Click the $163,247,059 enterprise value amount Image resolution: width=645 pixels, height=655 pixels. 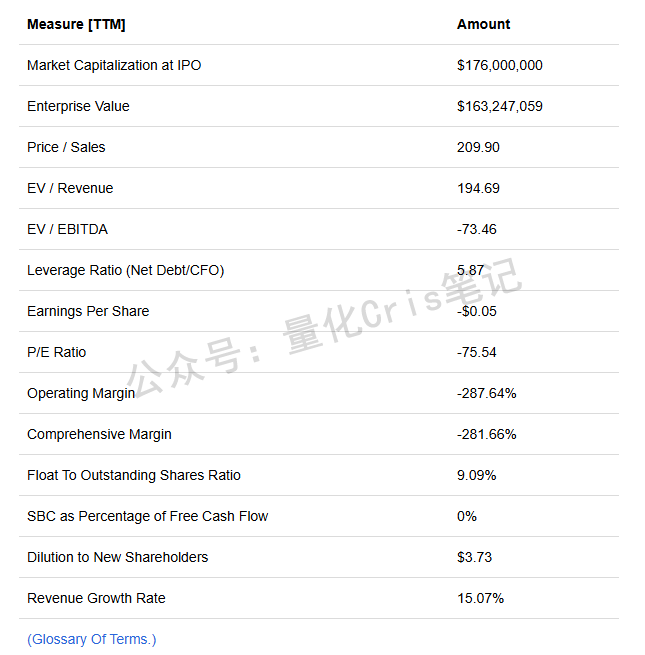499,106
